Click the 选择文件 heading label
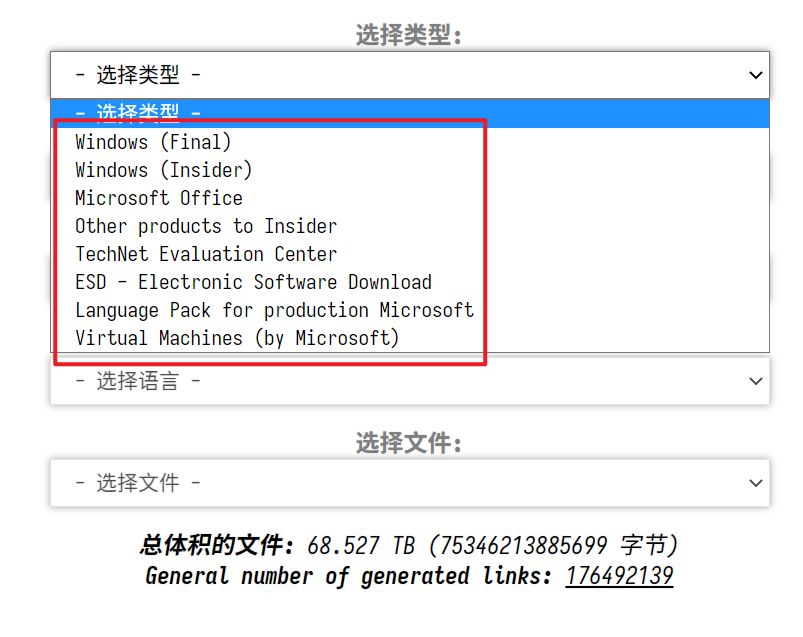The height and width of the screenshot is (637, 803). coord(409,442)
